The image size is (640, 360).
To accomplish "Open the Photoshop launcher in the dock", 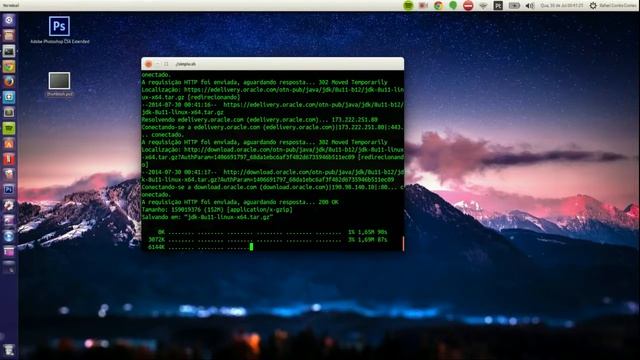I will pos(9,190).
